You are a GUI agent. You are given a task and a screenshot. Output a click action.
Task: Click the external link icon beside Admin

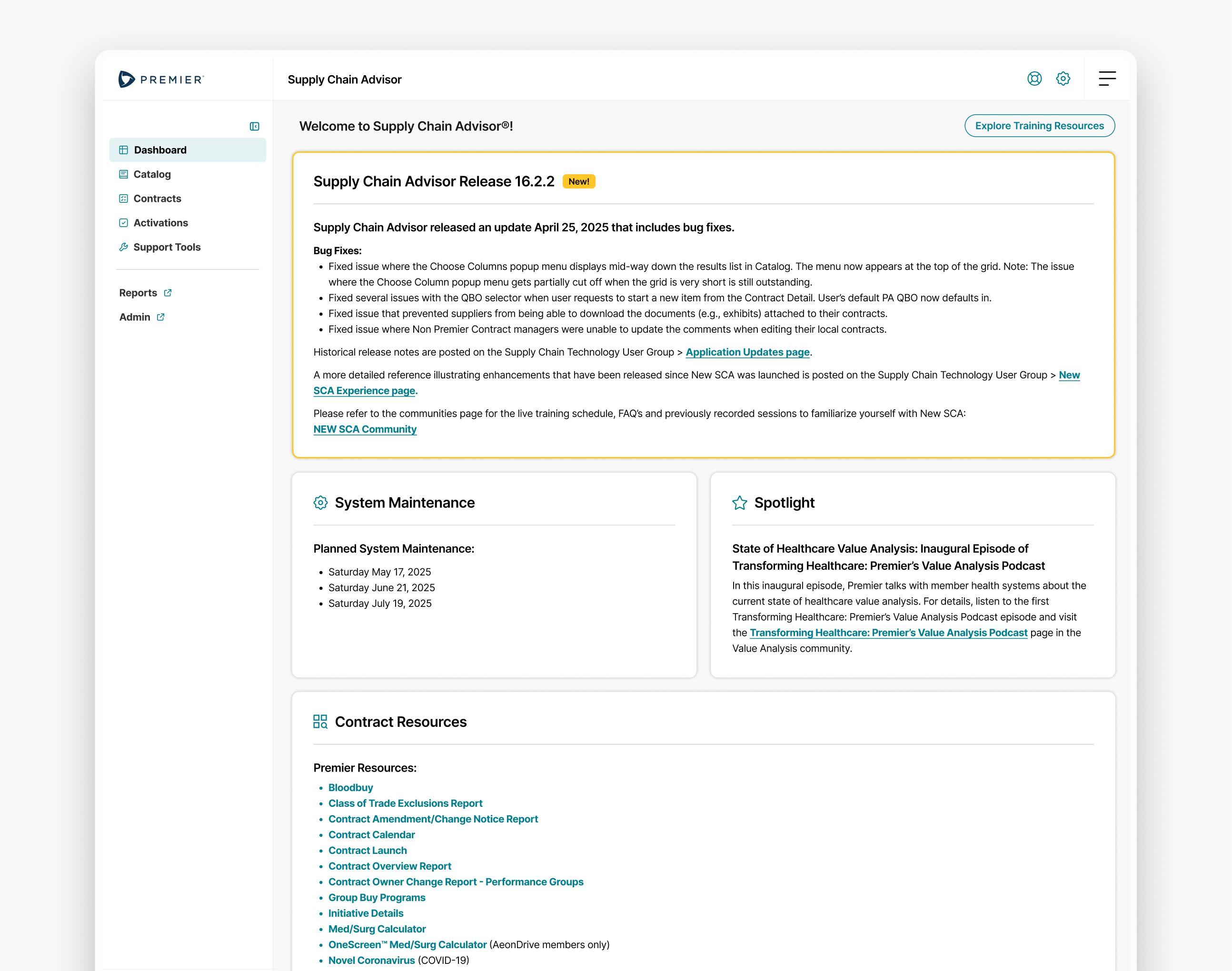(x=160, y=317)
